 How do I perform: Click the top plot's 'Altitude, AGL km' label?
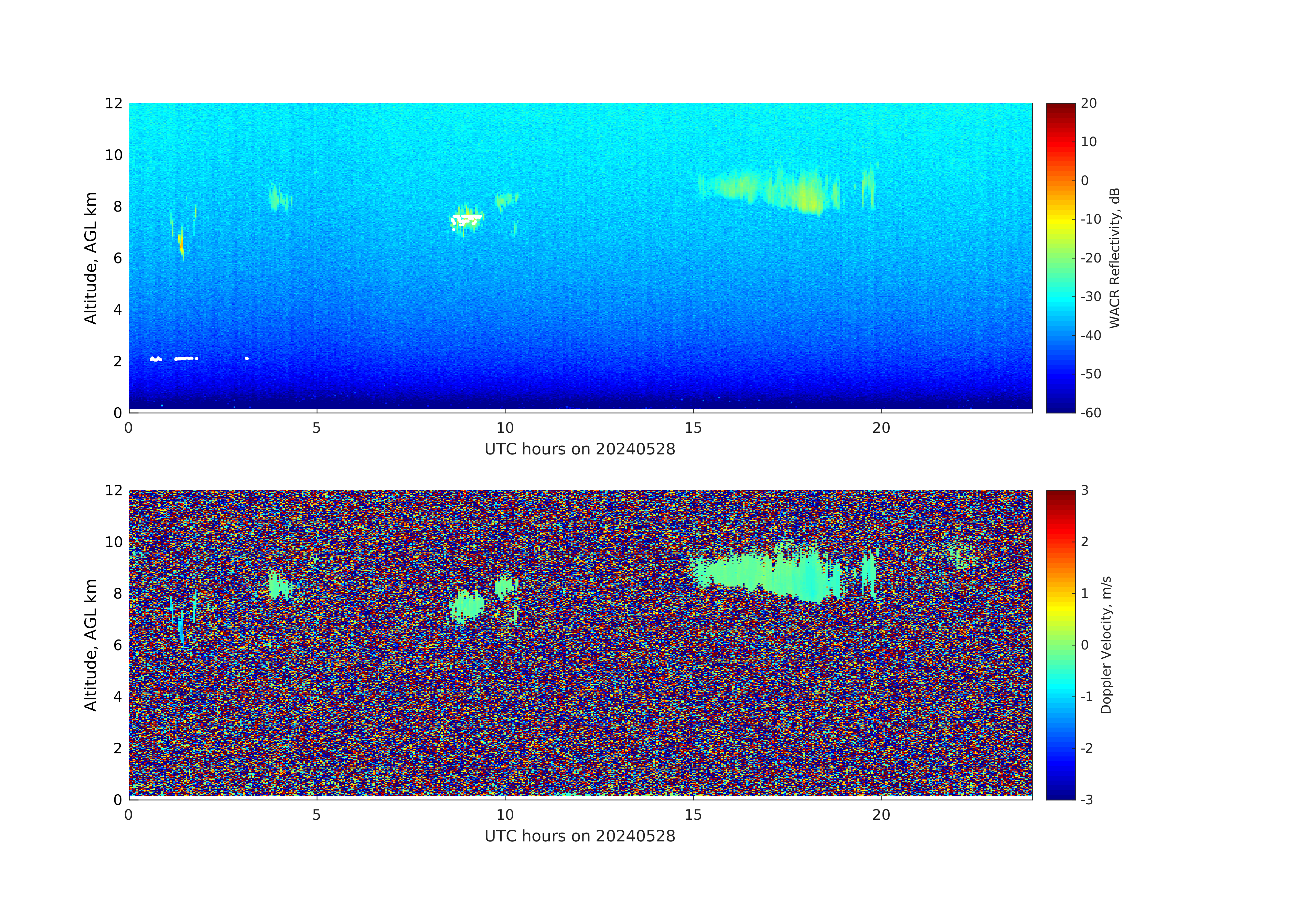[x=90, y=258]
